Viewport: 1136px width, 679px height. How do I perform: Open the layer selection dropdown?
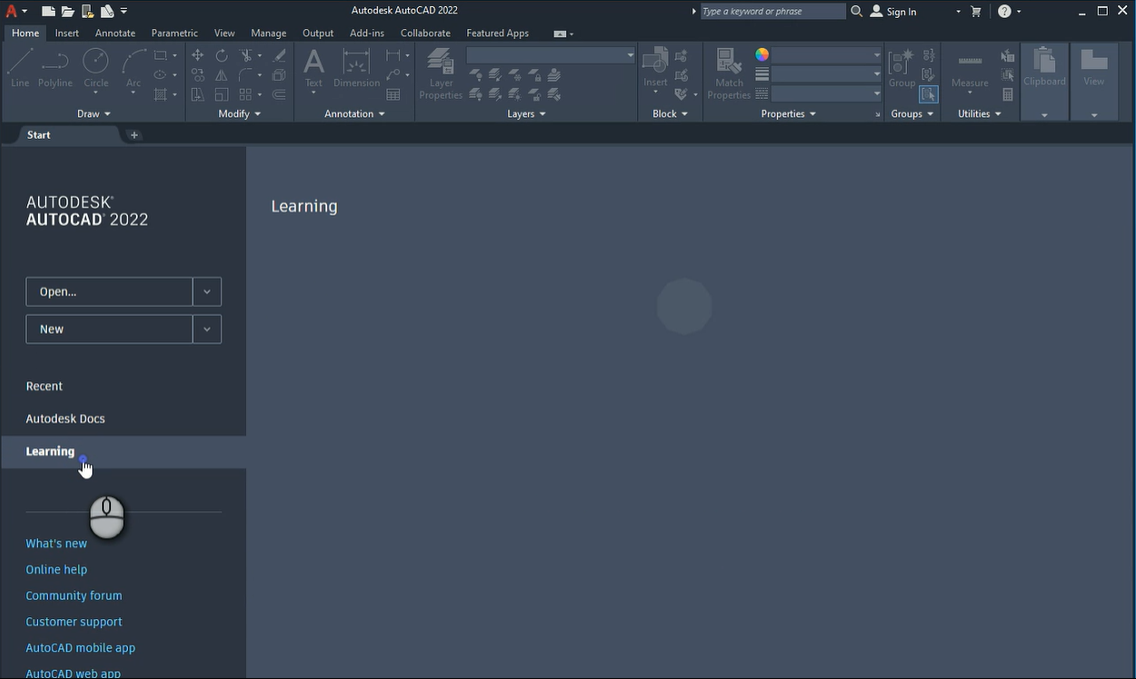551,55
